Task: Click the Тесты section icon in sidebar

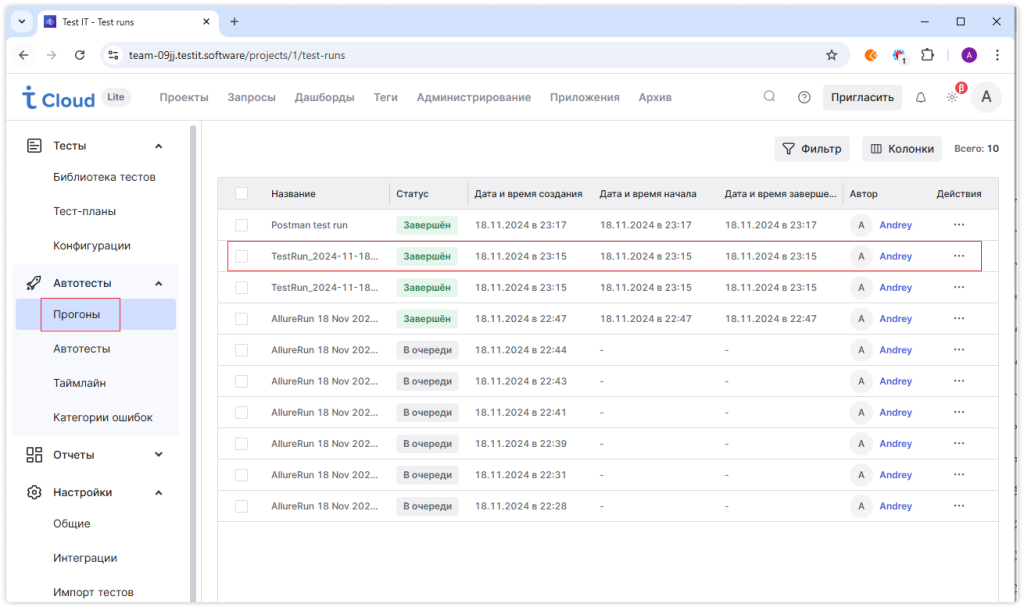Action: (34, 145)
